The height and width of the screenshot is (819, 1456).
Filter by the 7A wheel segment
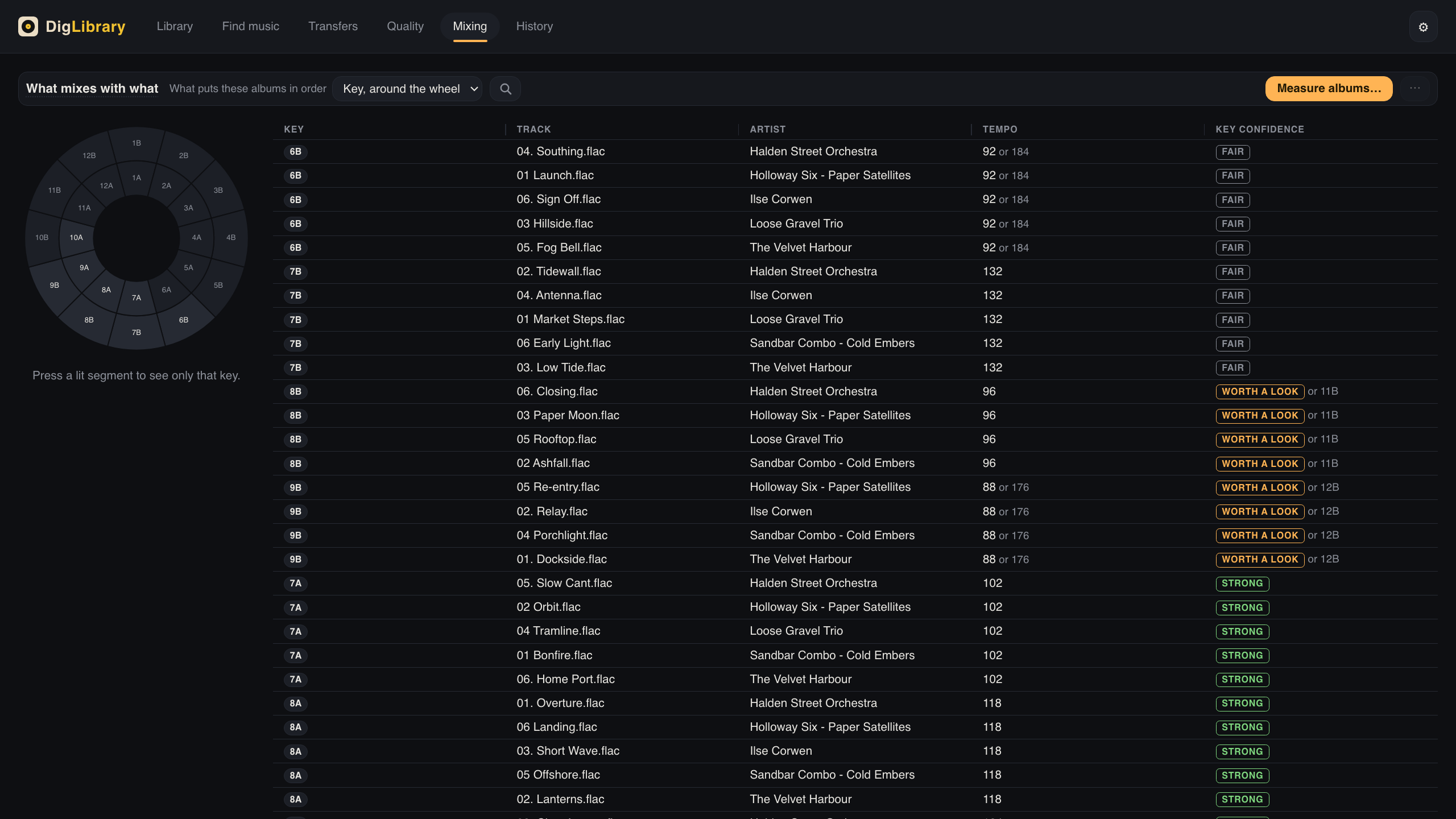136,297
